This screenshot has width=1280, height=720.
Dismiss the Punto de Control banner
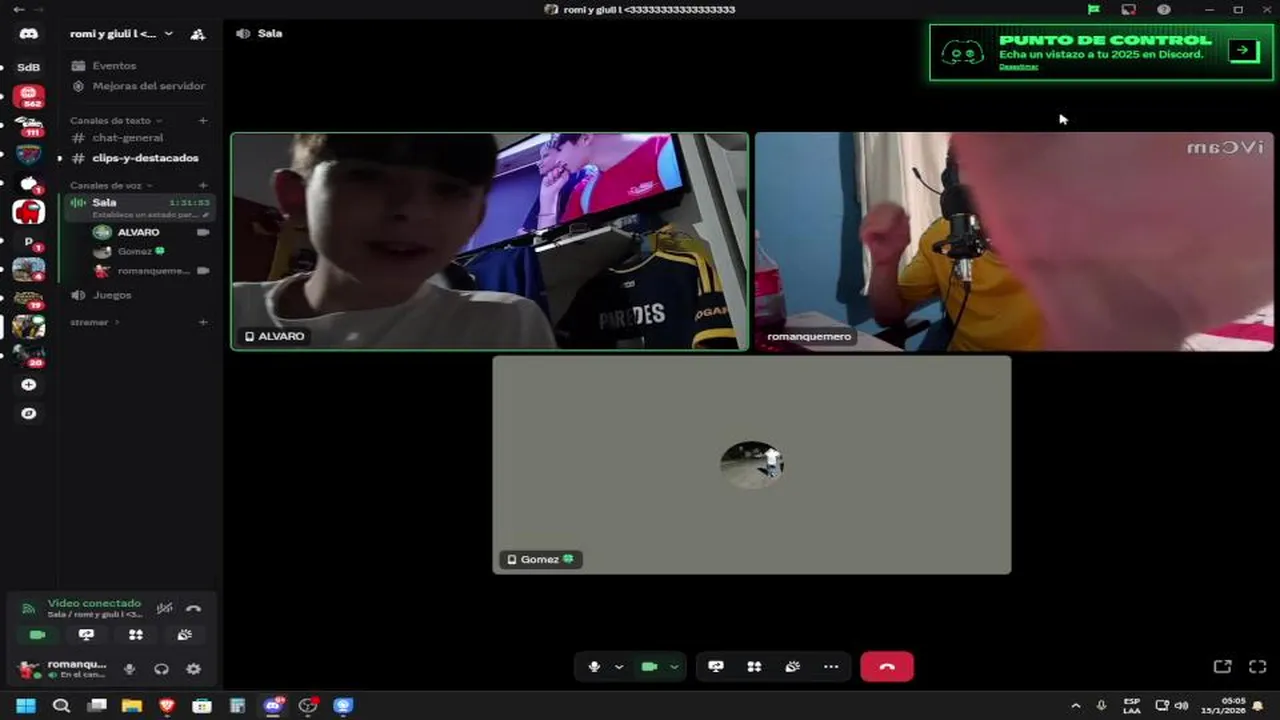pos(1018,67)
